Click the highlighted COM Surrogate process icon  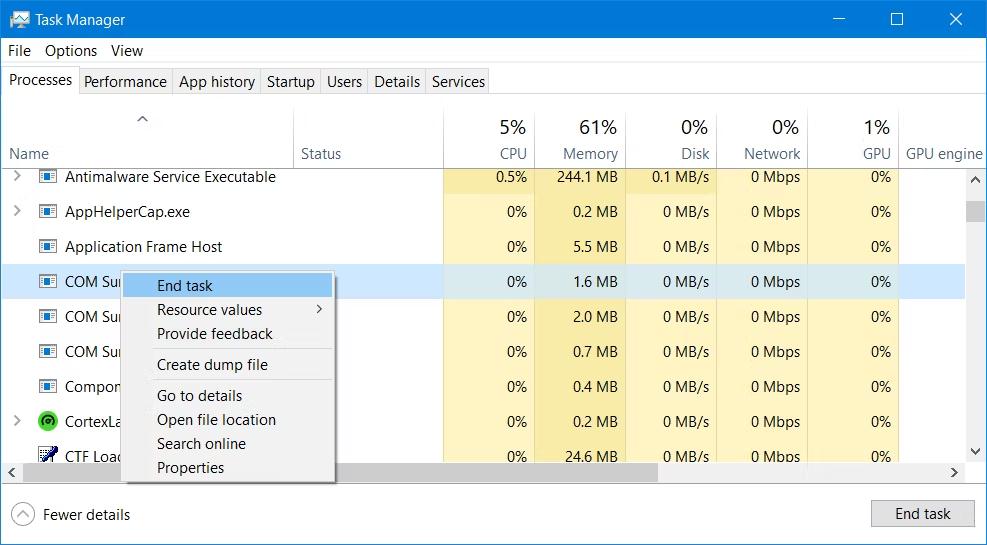coord(48,282)
